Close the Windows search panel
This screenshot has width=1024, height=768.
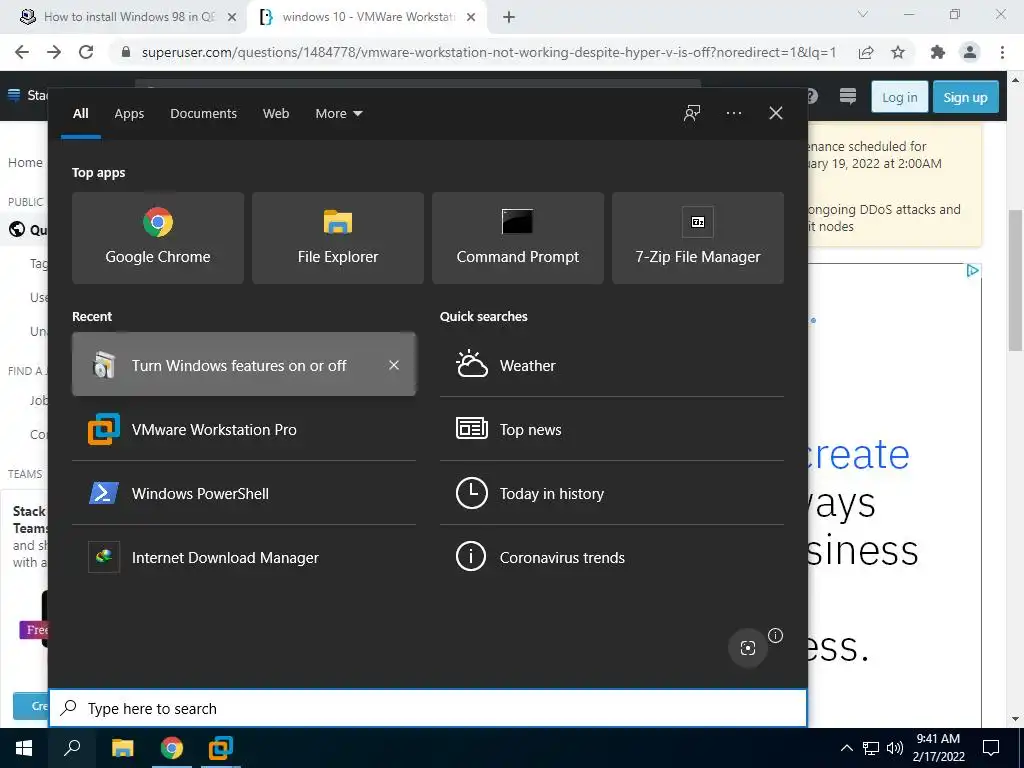click(x=775, y=113)
